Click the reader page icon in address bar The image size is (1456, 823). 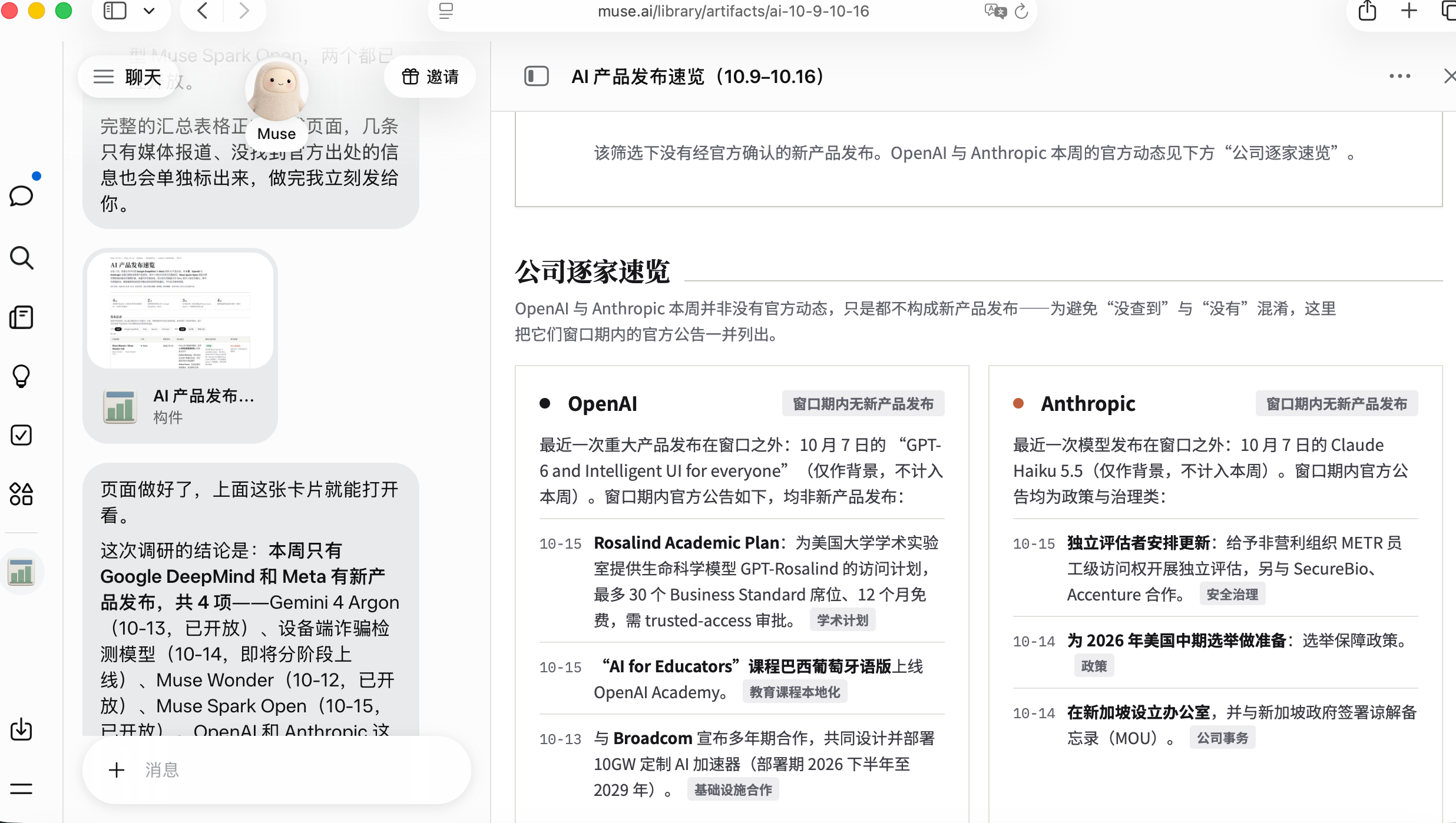point(446,11)
